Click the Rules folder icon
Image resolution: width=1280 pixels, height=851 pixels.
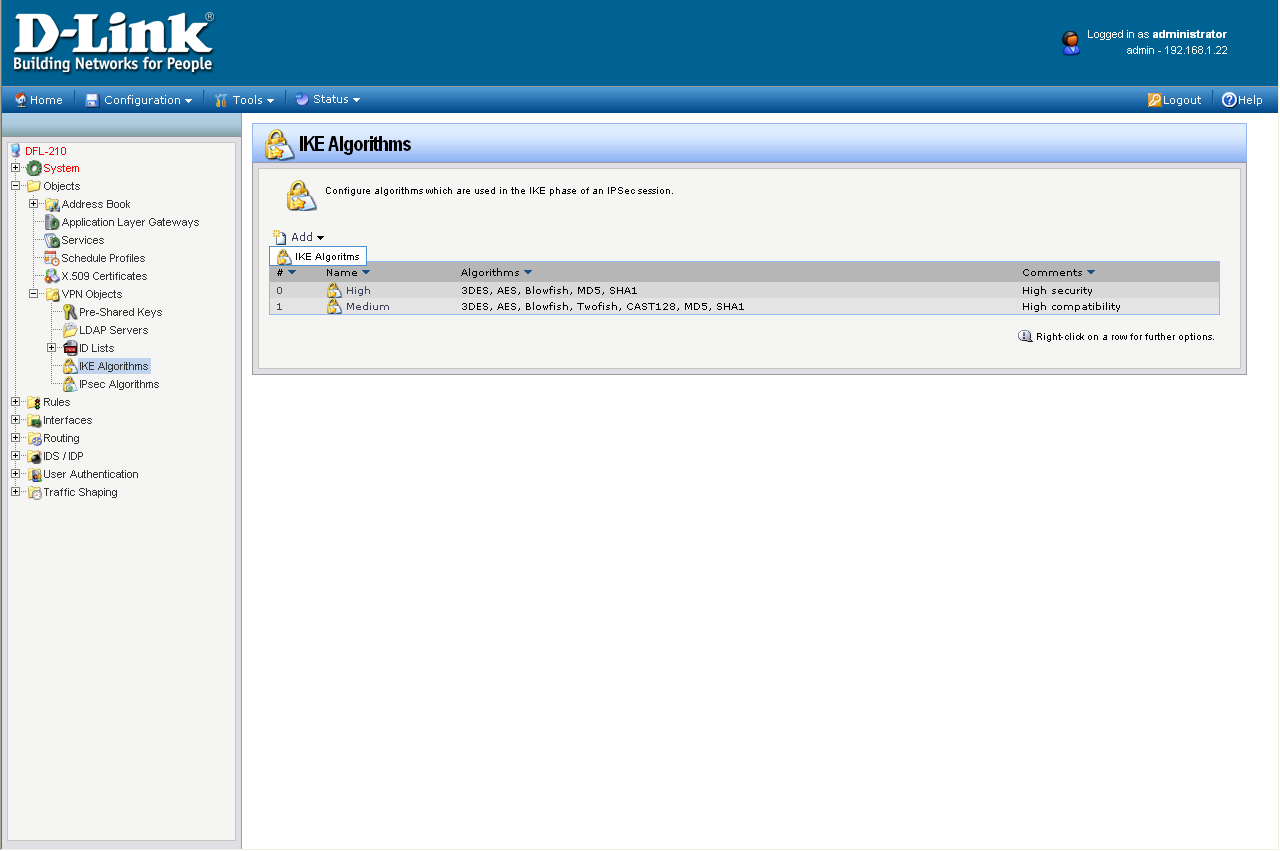[x=34, y=402]
